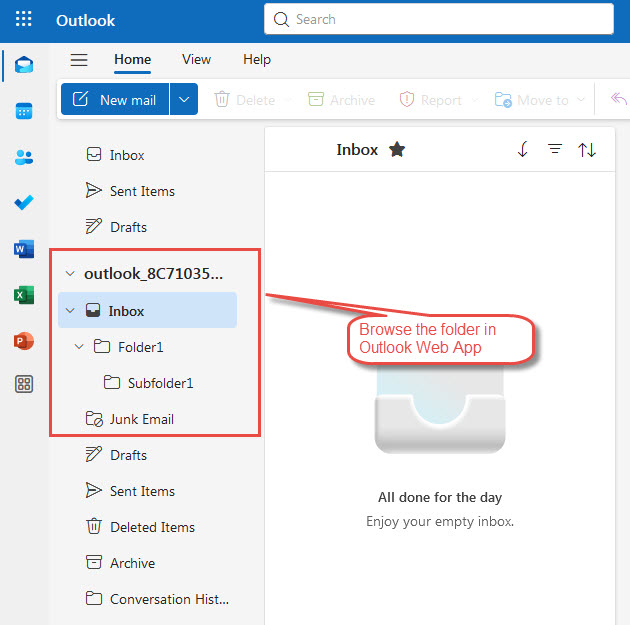Screen dimensions: 630x625
Task: Compose with the New mail button
Action: click(x=115, y=99)
